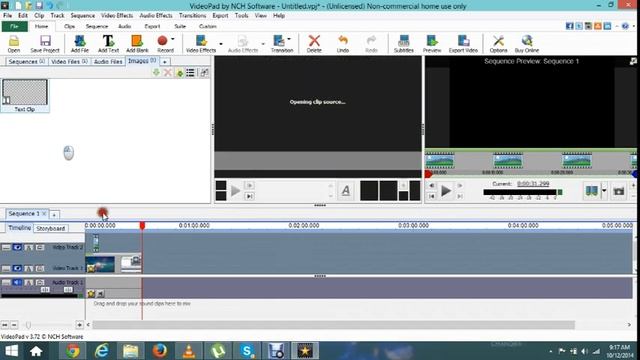Collapse Video Track 2 with minimize button
Screen dimensions: 640x360
[x=6, y=247]
